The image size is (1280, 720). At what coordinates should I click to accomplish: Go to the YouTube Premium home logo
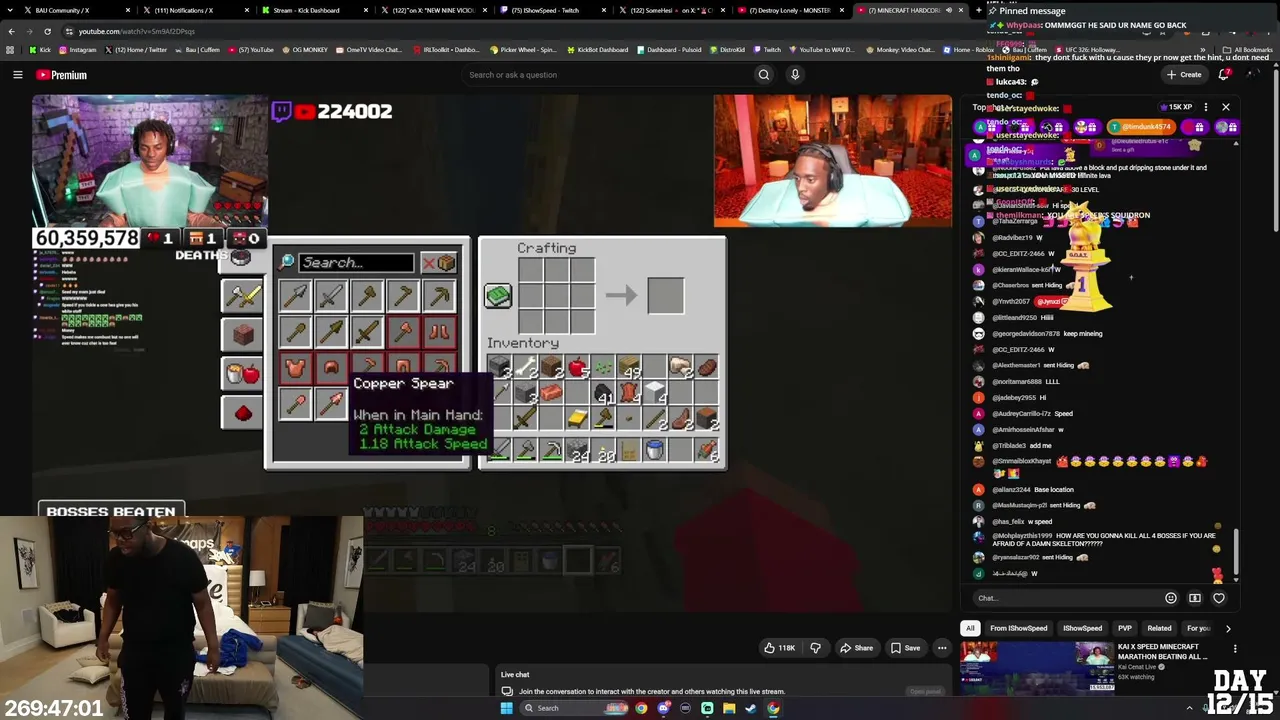(61, 75)
